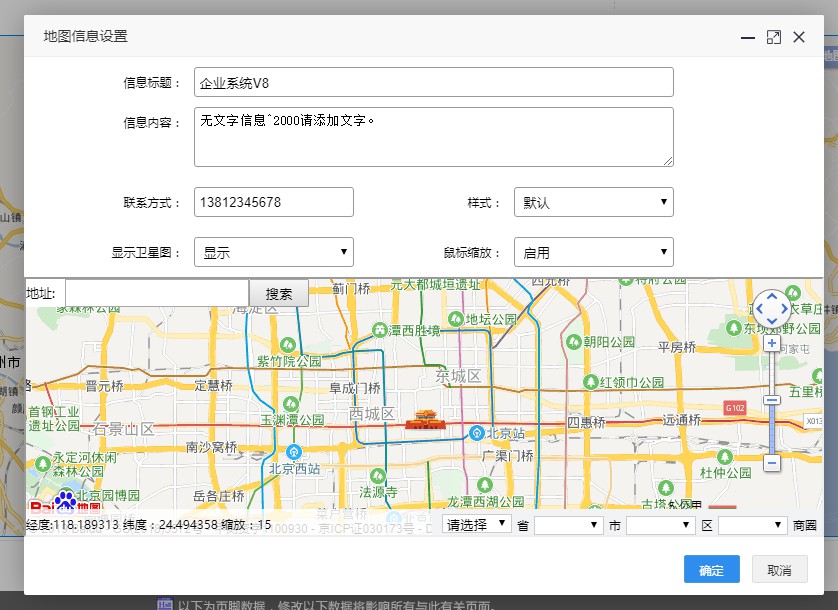Click the 远通桥 label on the map
838x610 pixels.
[x=681, y=420]
